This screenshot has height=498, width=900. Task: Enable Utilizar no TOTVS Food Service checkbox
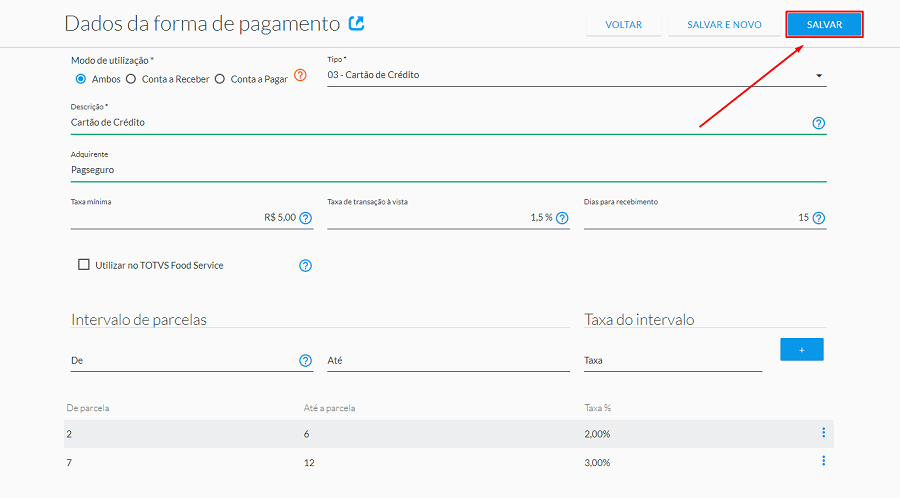[x=84, y=264]
